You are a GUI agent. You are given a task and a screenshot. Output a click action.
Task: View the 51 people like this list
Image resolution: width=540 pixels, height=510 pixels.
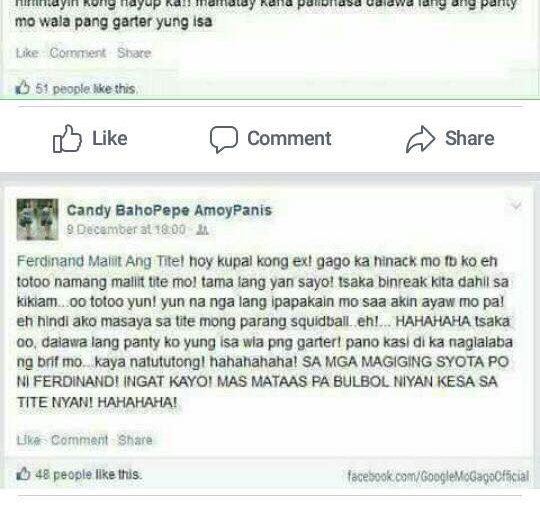point(85,89)
